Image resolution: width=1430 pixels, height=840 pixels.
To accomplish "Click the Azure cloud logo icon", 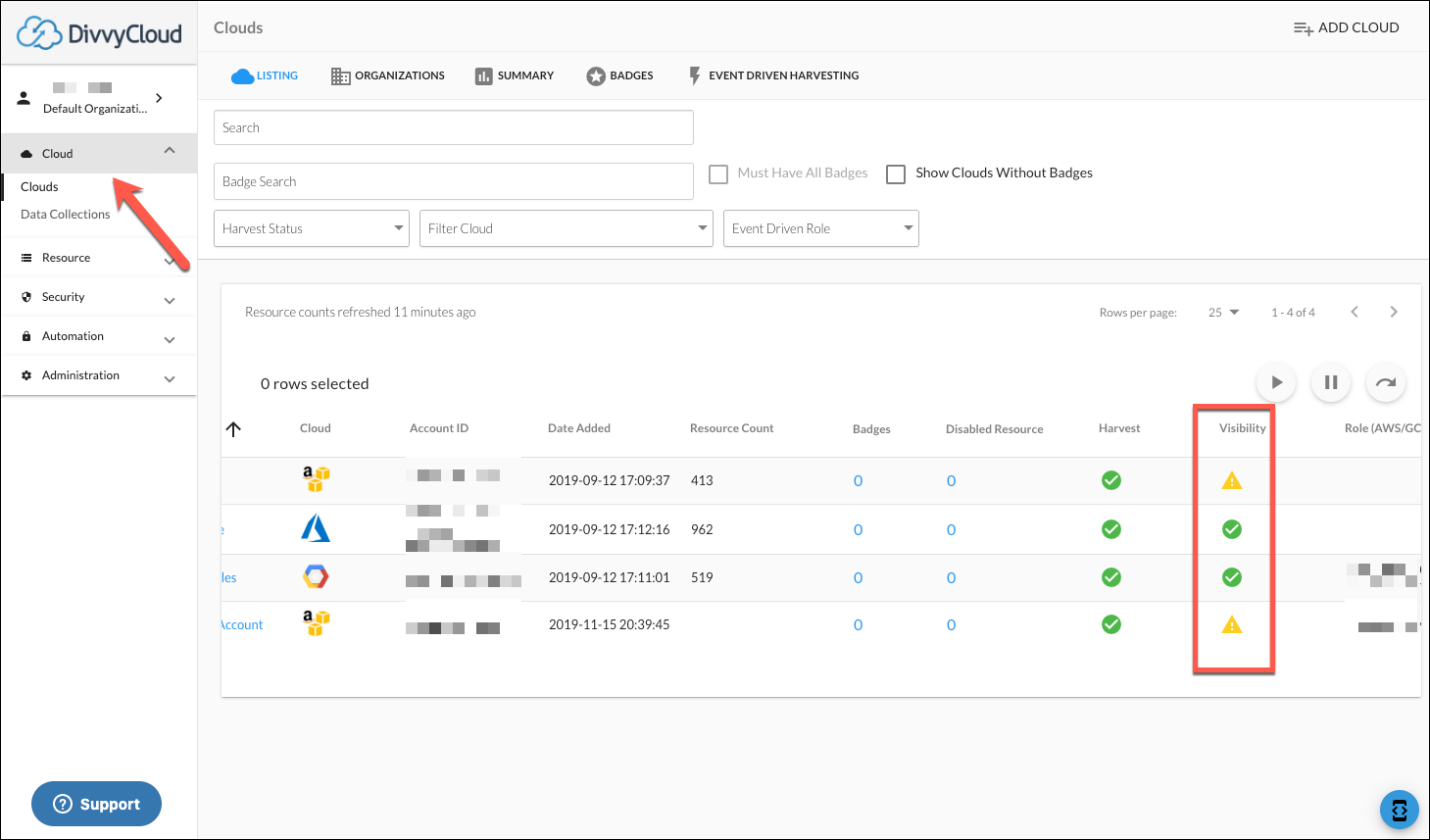I will (x=315, y=529).
